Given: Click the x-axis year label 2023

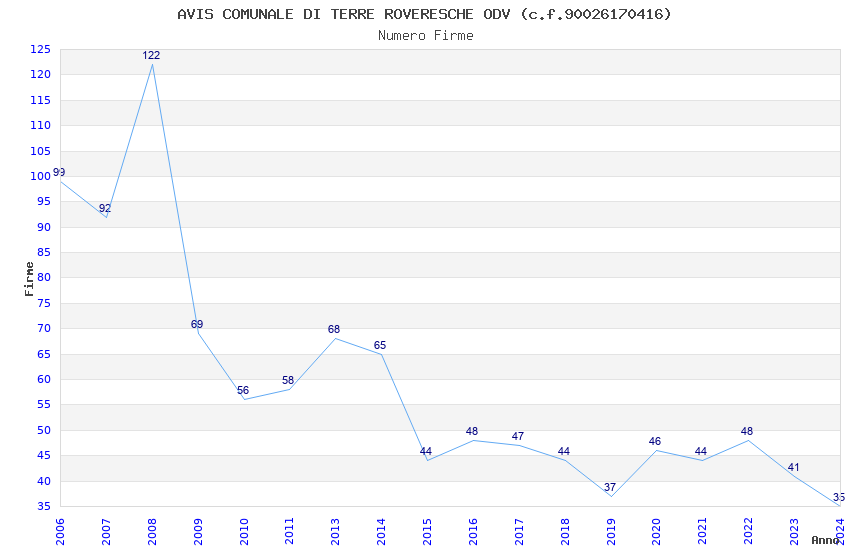Looking at the screenshot, I should click(794, 532).
